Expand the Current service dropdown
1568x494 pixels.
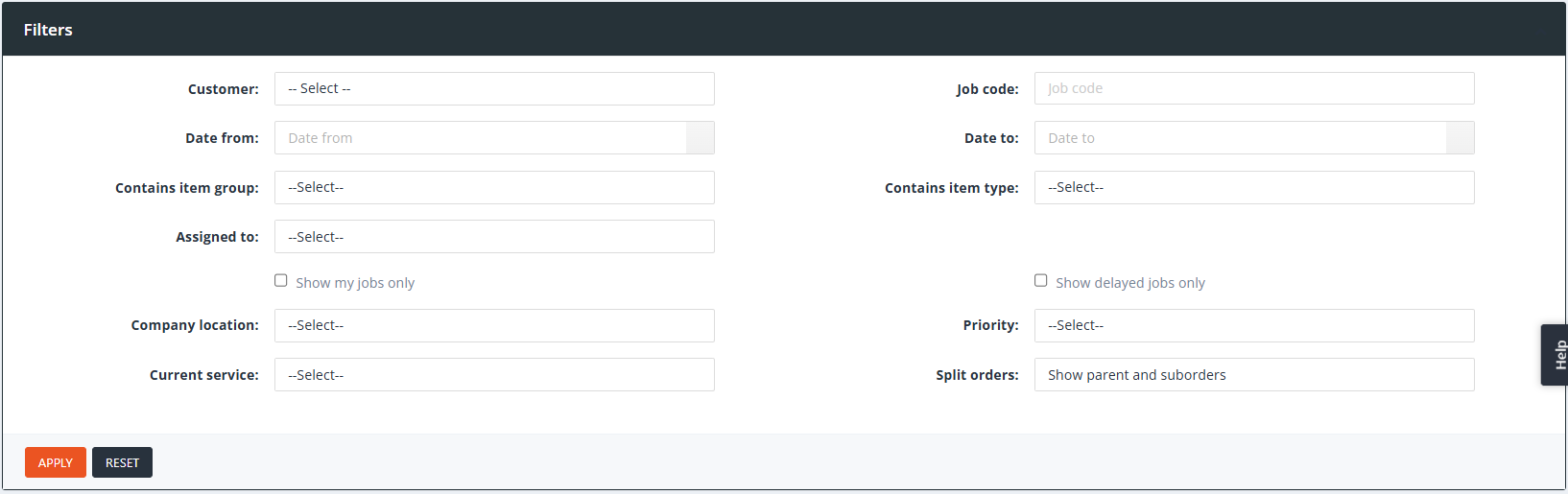point(494,375)
